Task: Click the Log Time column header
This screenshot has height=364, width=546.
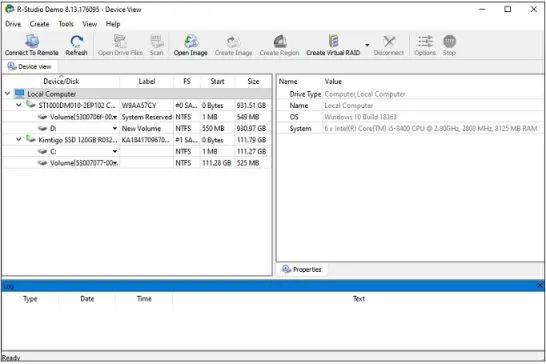Action: pyautogui.click(x=144, y=299)
